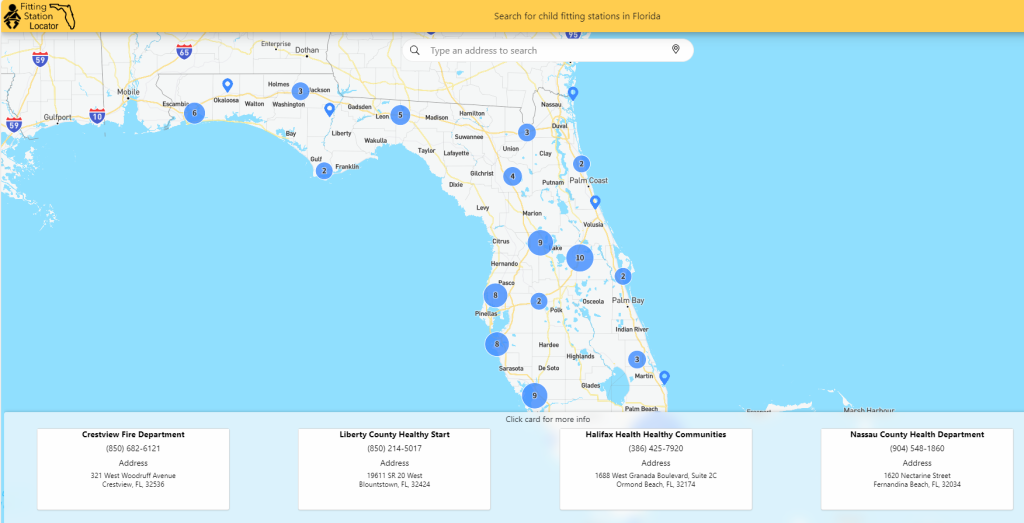Image resolution: width=1024 pixels, height=523 pixels.
Task: Open the Liberty County Healthy Start card
Action: coord(394,469)
